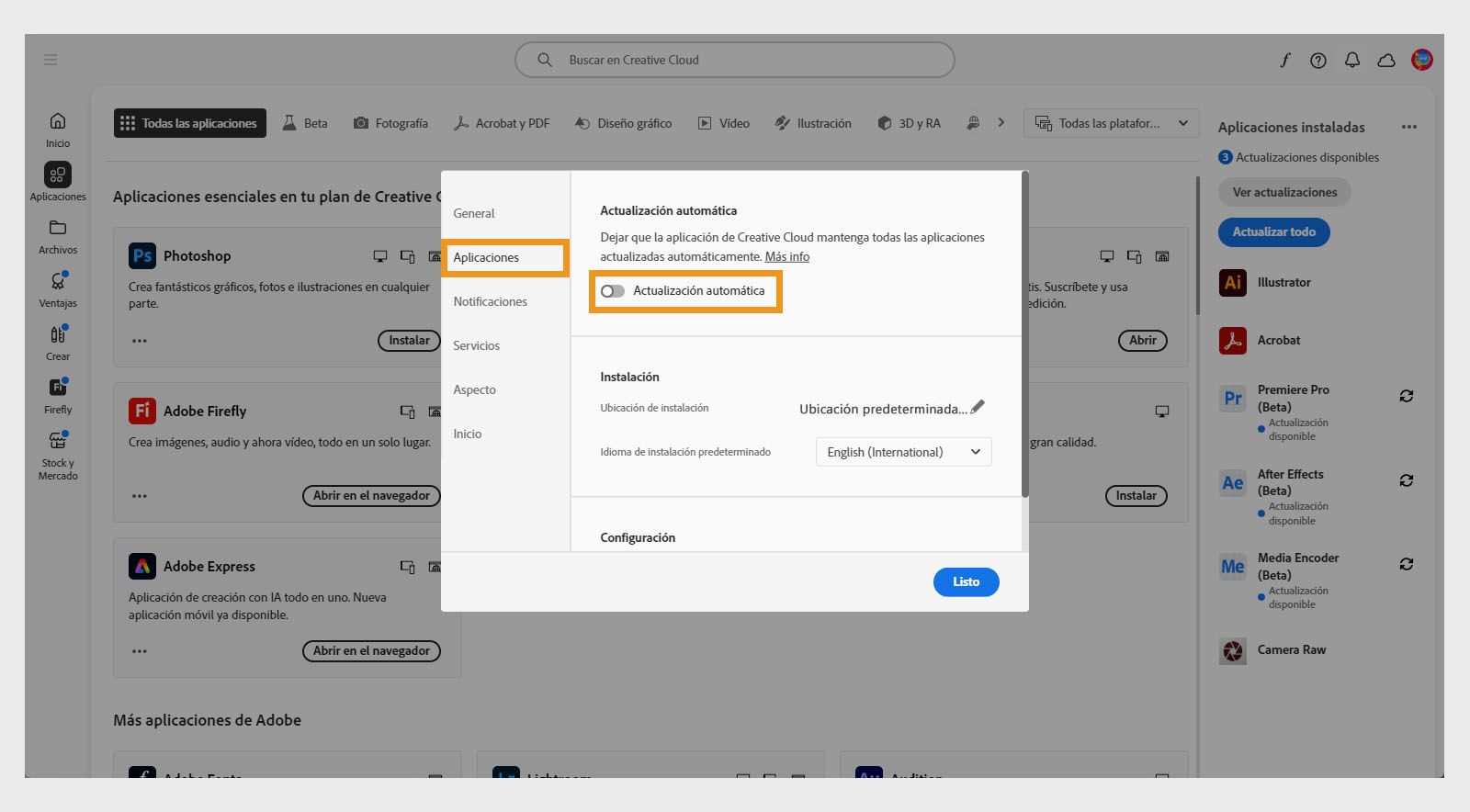Click the search magnifier icon

(545, 60)
